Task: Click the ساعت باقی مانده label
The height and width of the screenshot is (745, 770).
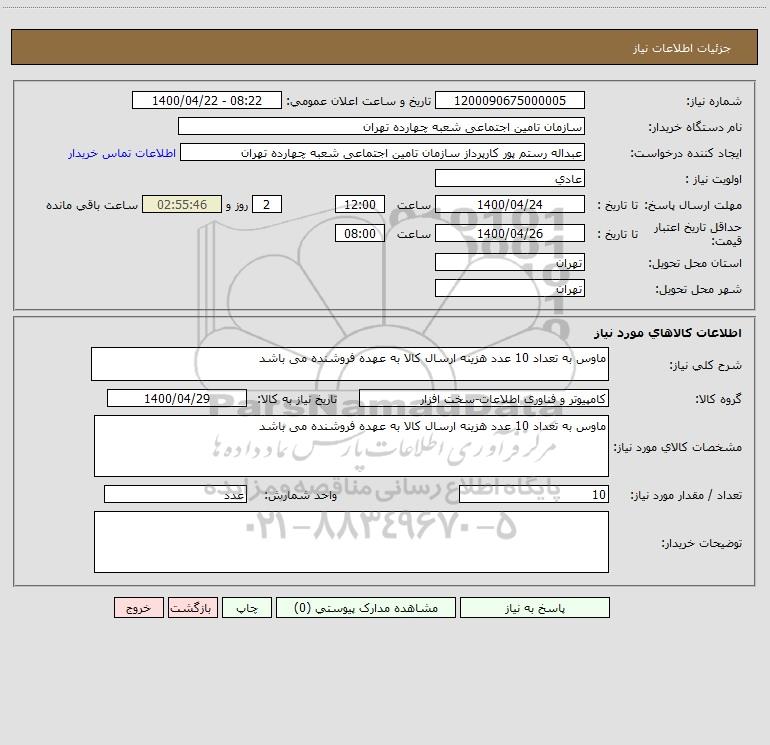Action: pyautogui.click(x=92, y=205)
